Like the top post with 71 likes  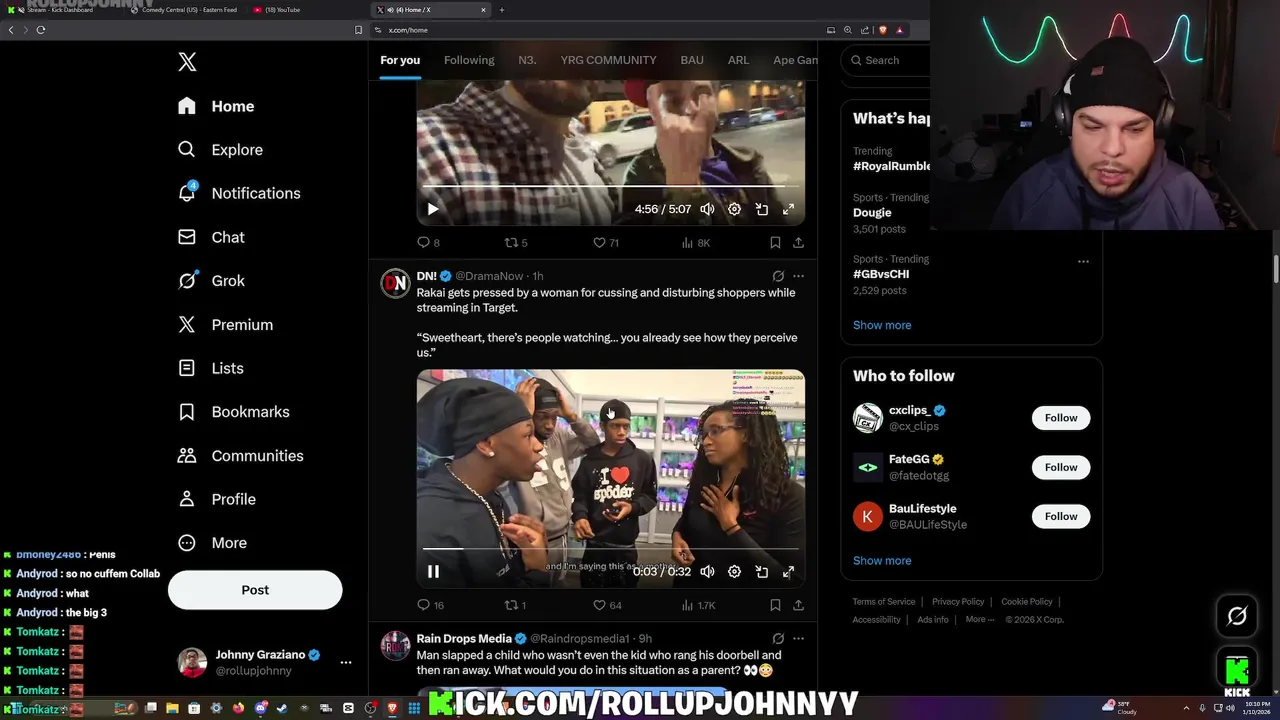(606, 242)
